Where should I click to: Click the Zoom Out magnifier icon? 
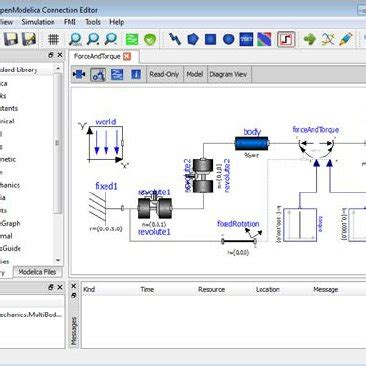click(110, 39)
